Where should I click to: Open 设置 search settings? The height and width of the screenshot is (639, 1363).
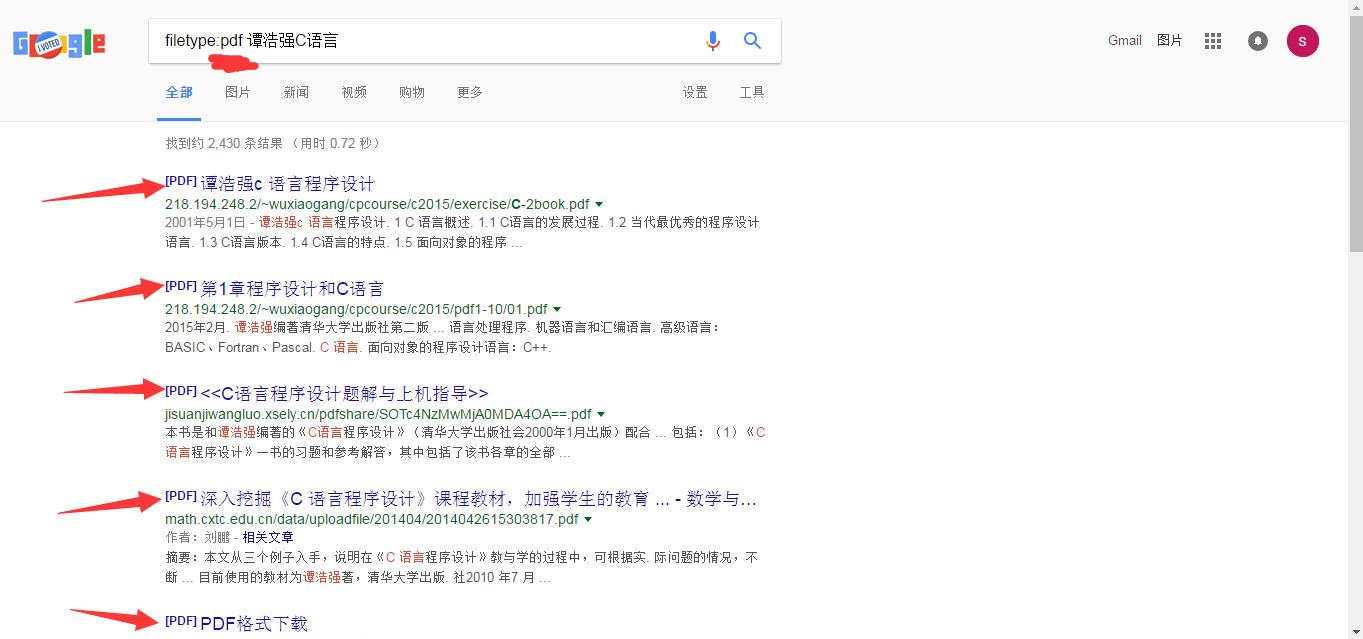pyautogui.click(x=695, y=92)
